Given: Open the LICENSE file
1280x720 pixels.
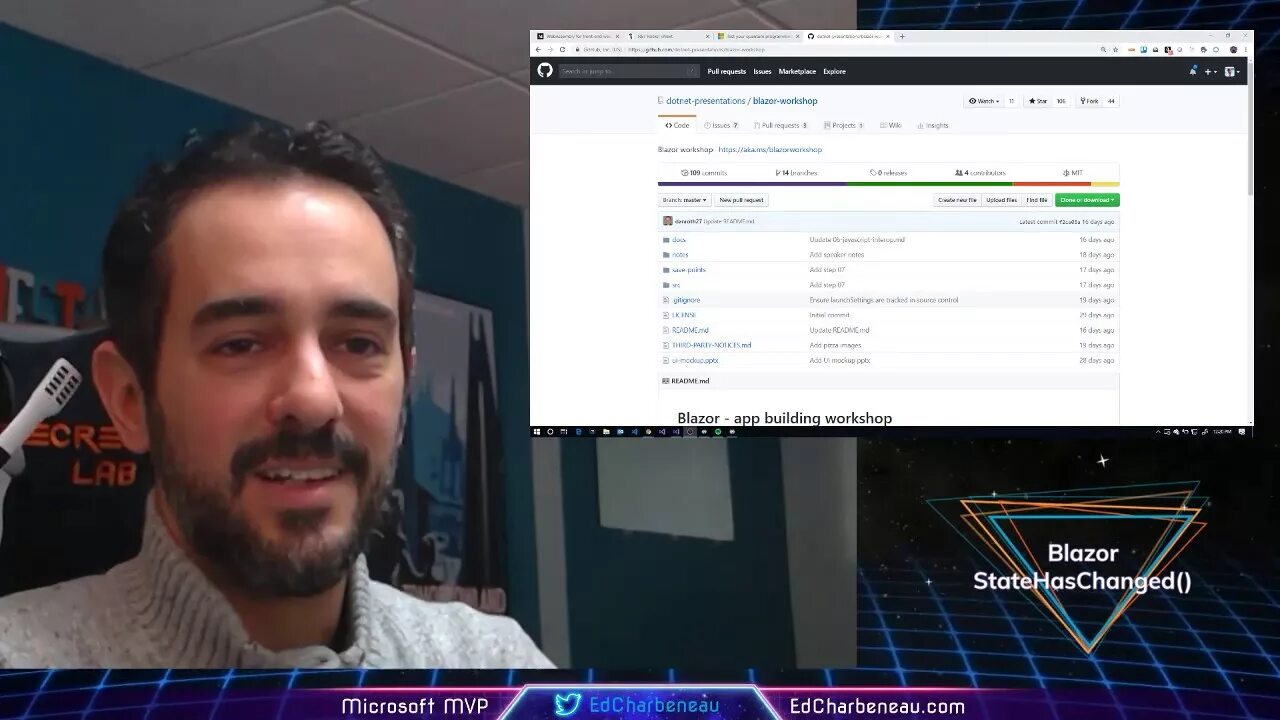Looking at the screenshot, I should 684,315.
